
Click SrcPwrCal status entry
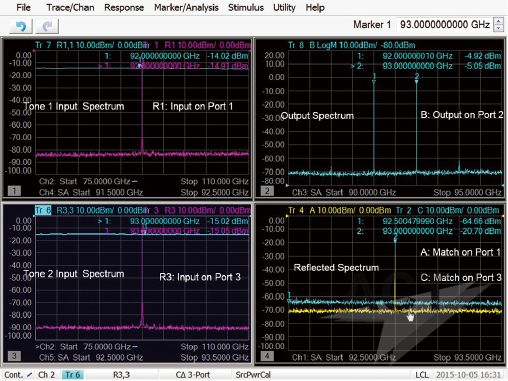(253, 375)
